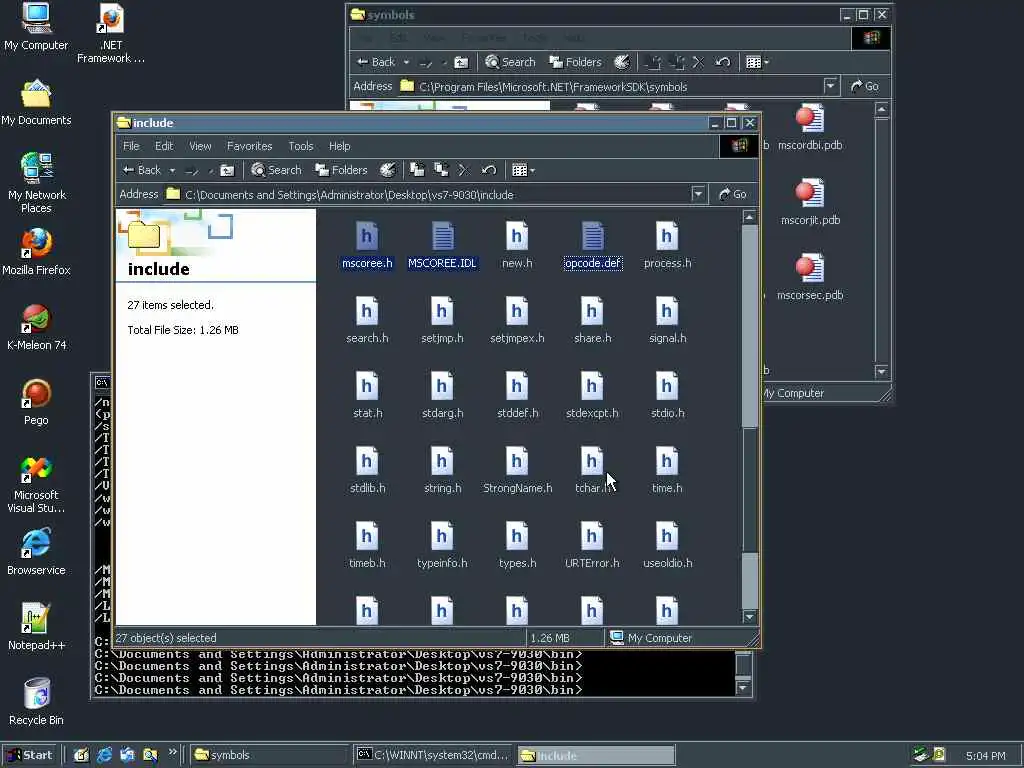Viewport: 1024px width, 768px height.
Task: Open the Favorites menu in include window
Action: pos(249,146)
